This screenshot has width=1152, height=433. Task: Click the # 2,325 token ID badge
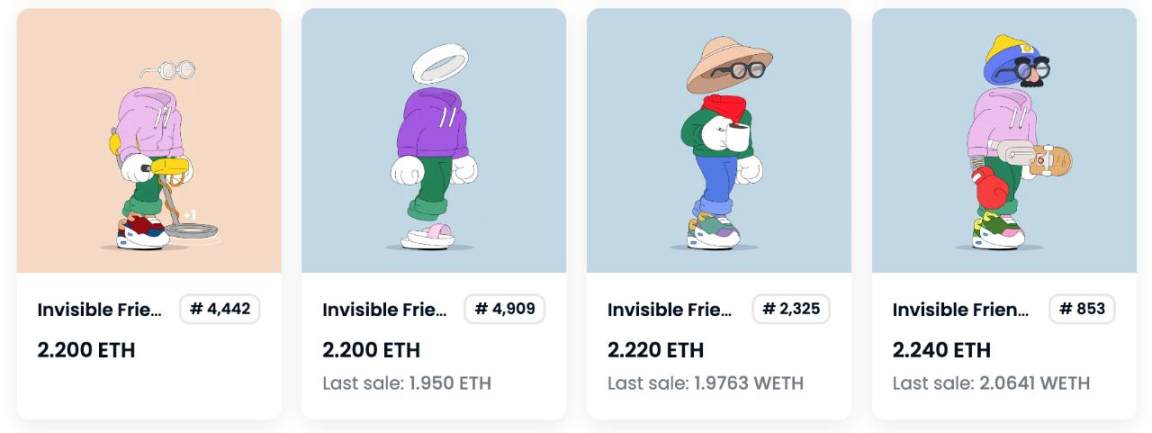791,309
